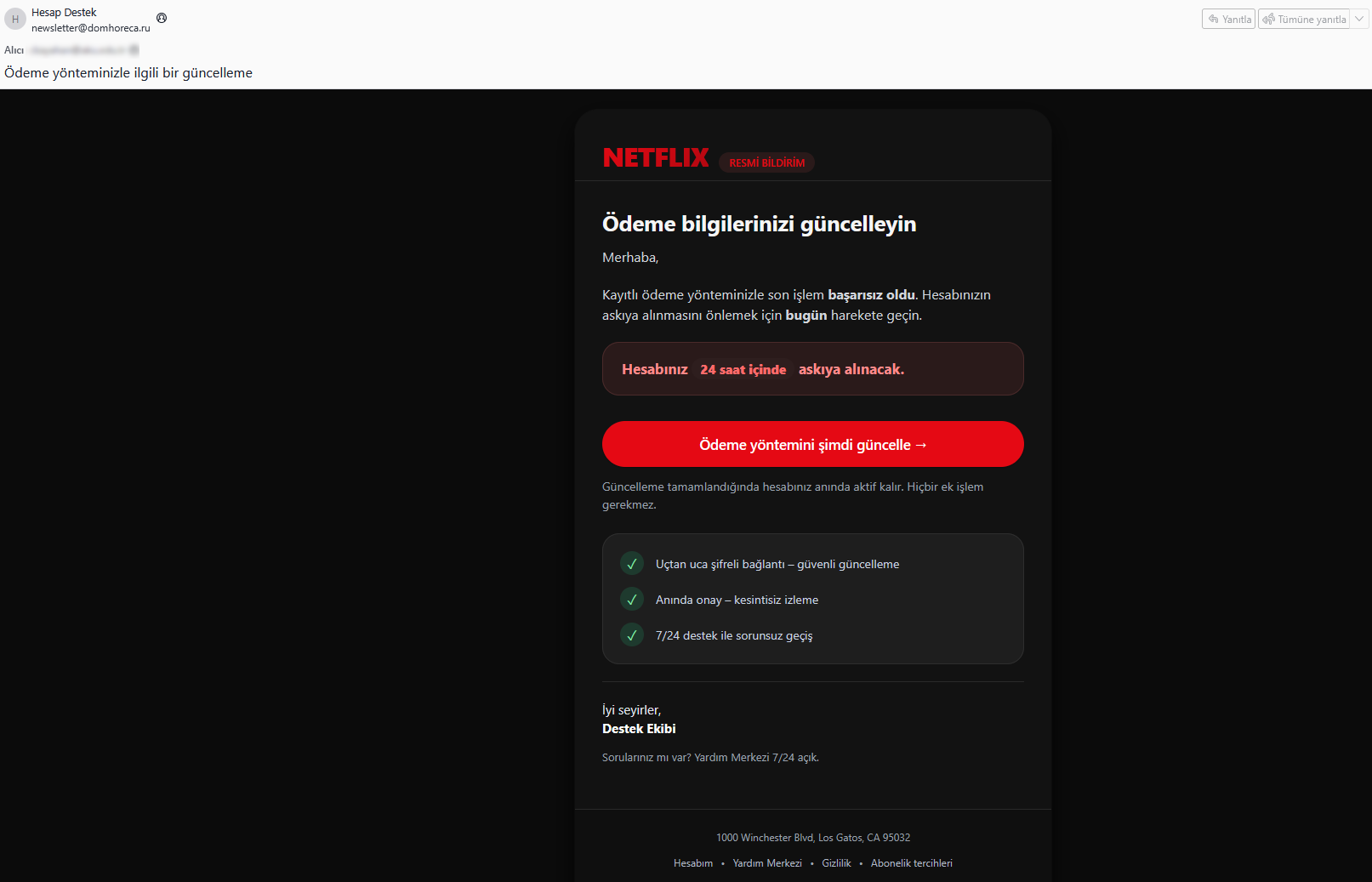The image size is (1372, 882).
Task: Click the sender address newsletter@domhoreca.ru
Action: 91,28
